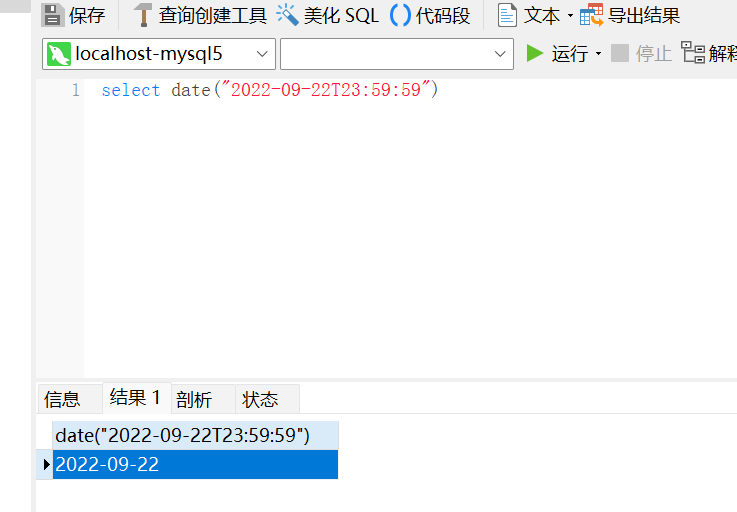
Task: Insert a code snippet (代码段)
Action: pos(430,16)
